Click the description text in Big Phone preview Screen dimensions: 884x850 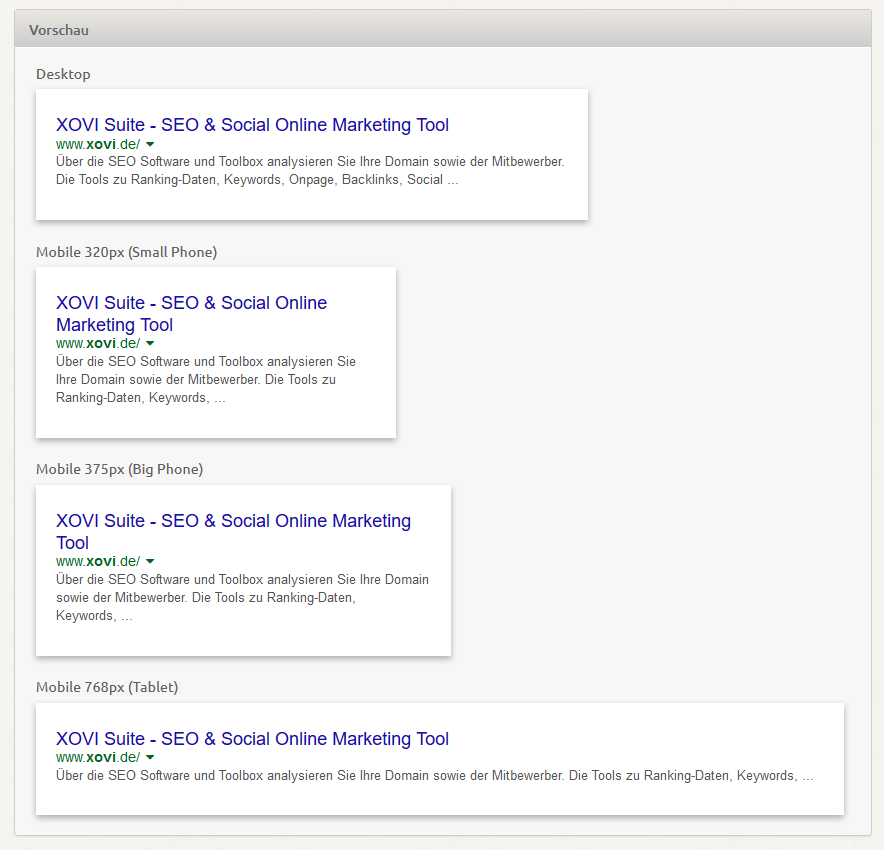242,597
